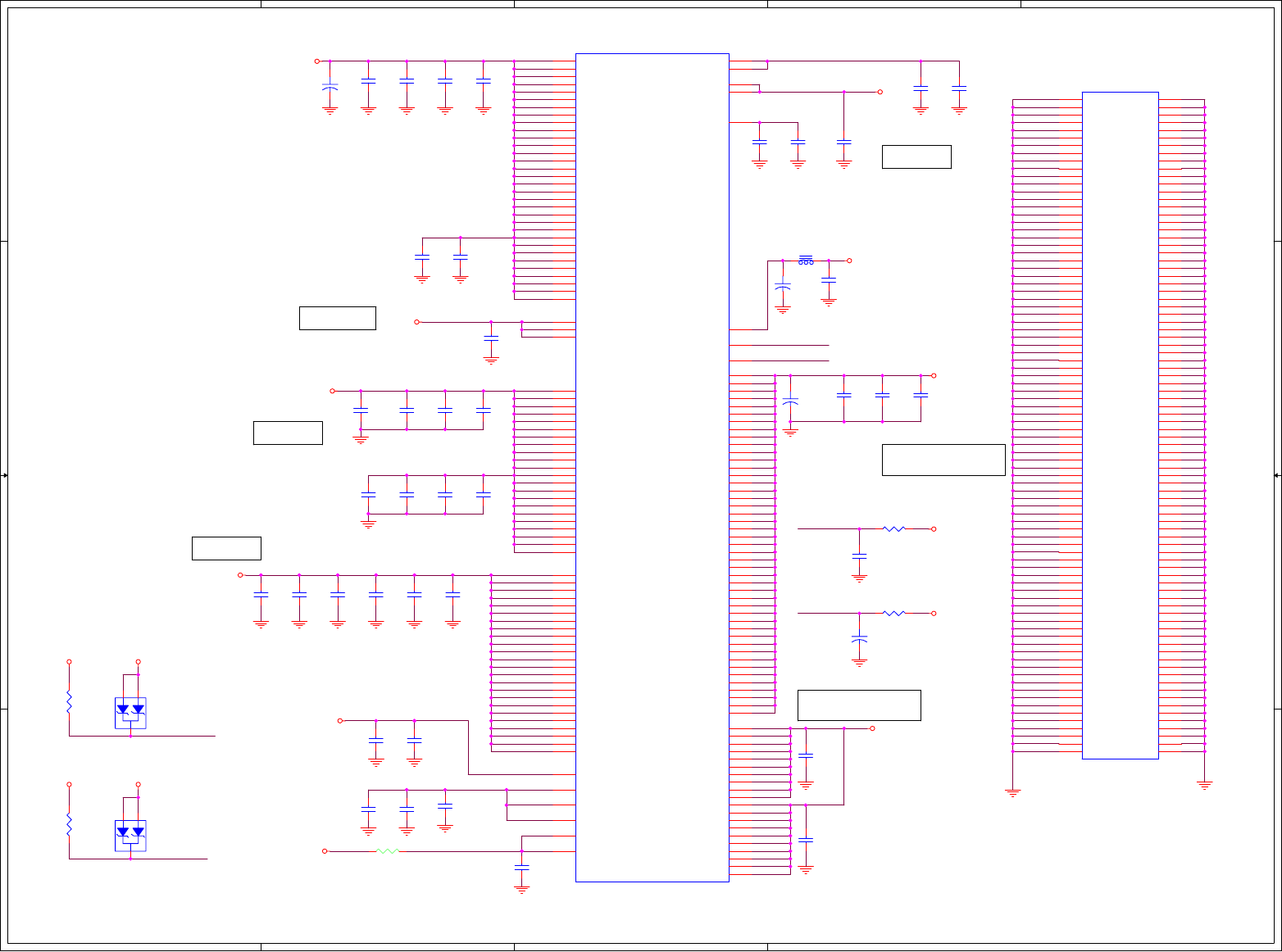Viewport: 1282px width, 952px height.
Task: Select the capacitor below the green resistor net
Action: (x=521, y=867)
